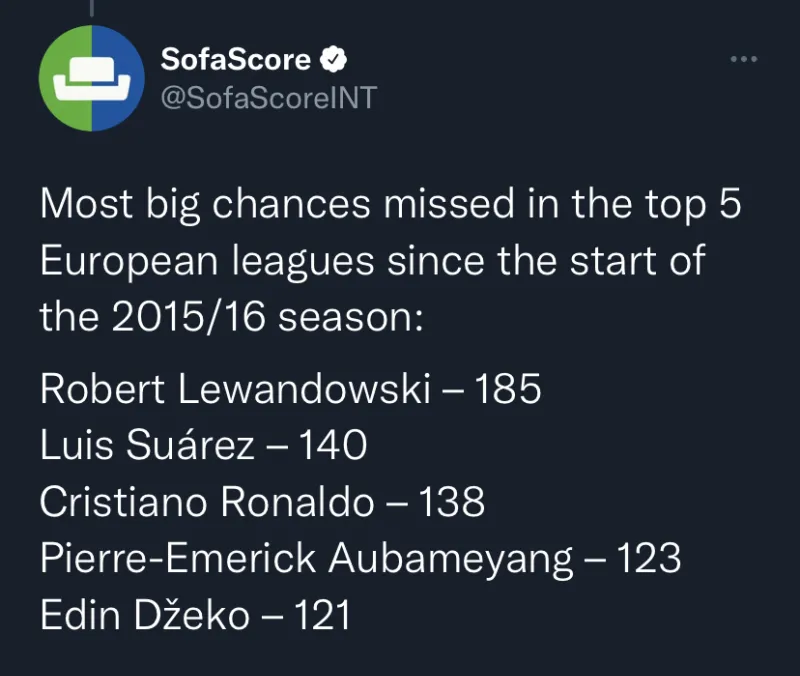The height and width of the screenshot is (676, 800).
Task: Click the number 140 beside Suárez
Action: point(333,445)
